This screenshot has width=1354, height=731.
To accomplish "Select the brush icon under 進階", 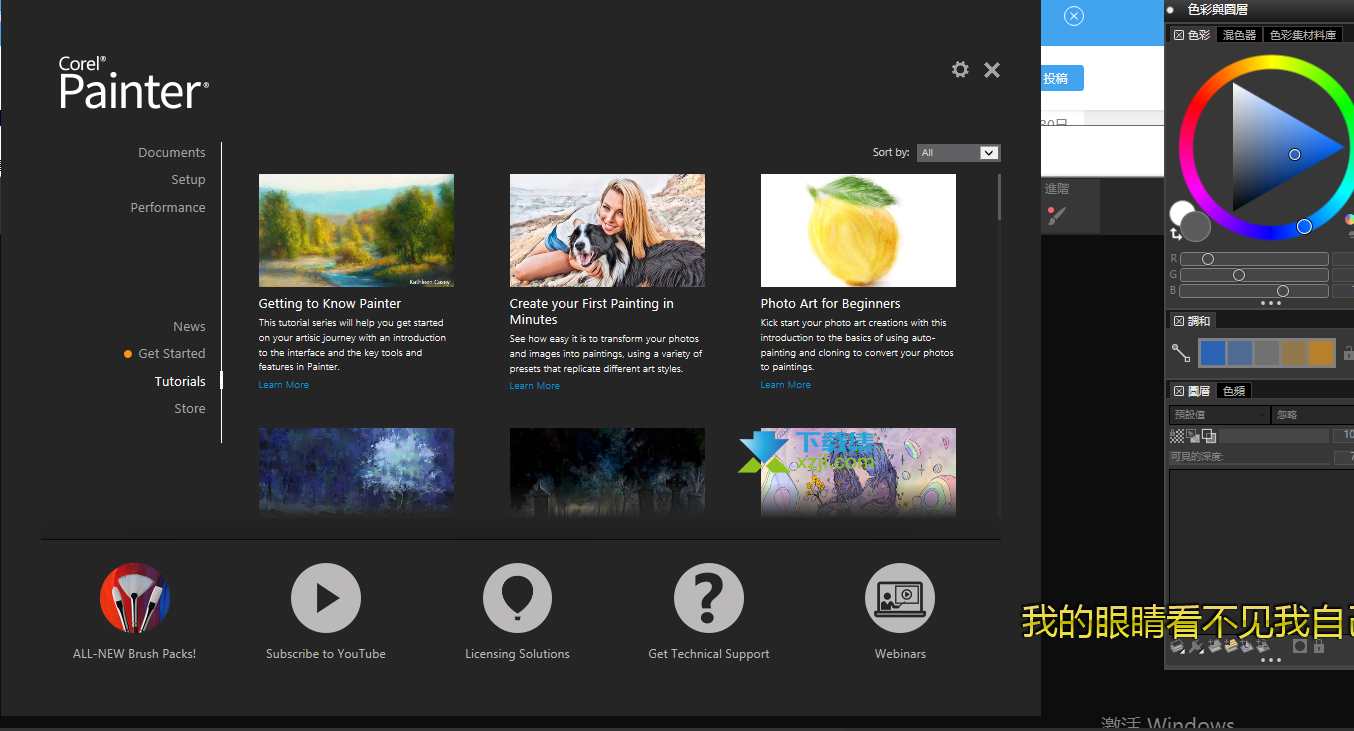I will click(1057, 214).
